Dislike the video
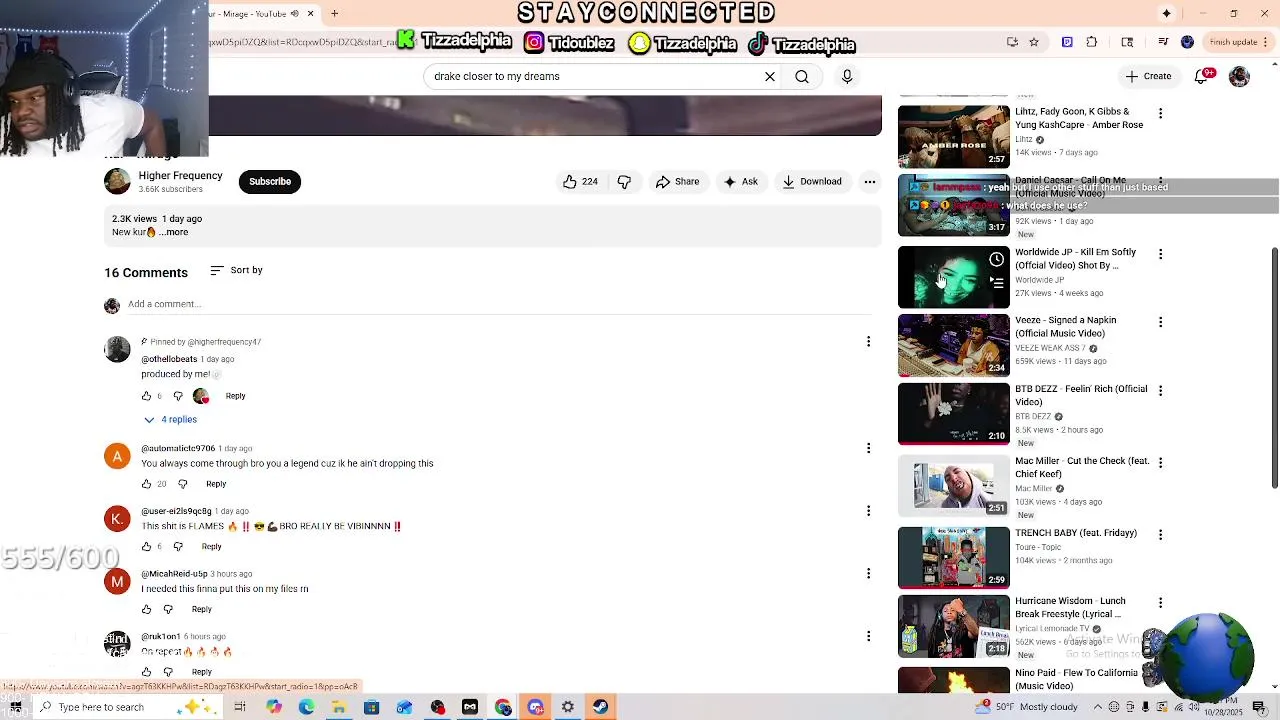This screenshot has width=1280, height=720. pyautogui.click(x=624, y=182)
